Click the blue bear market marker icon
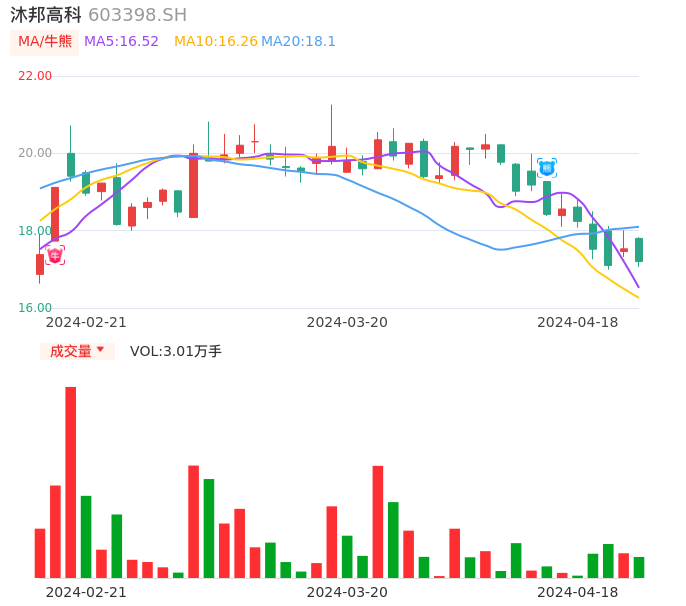The image size is (686, 606). (x=546, y=168)
